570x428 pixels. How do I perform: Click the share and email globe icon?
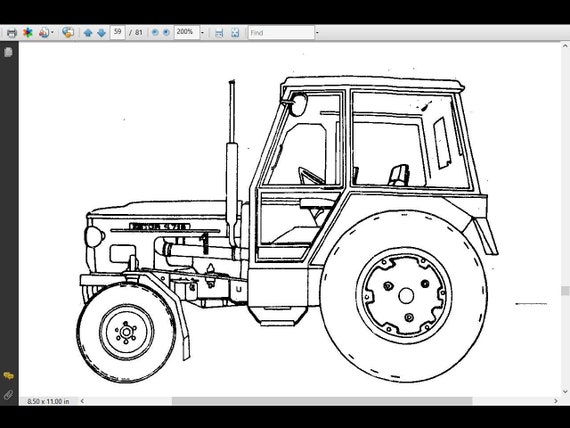68,32
